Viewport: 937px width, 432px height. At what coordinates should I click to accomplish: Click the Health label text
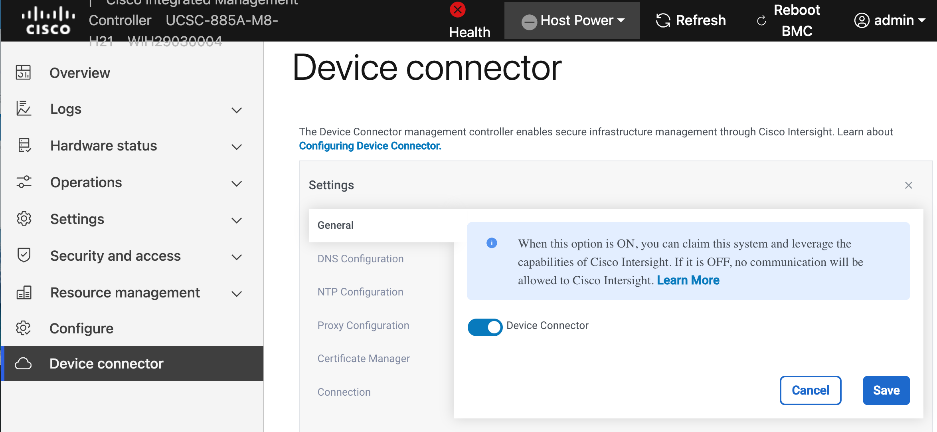pos(469,32)
